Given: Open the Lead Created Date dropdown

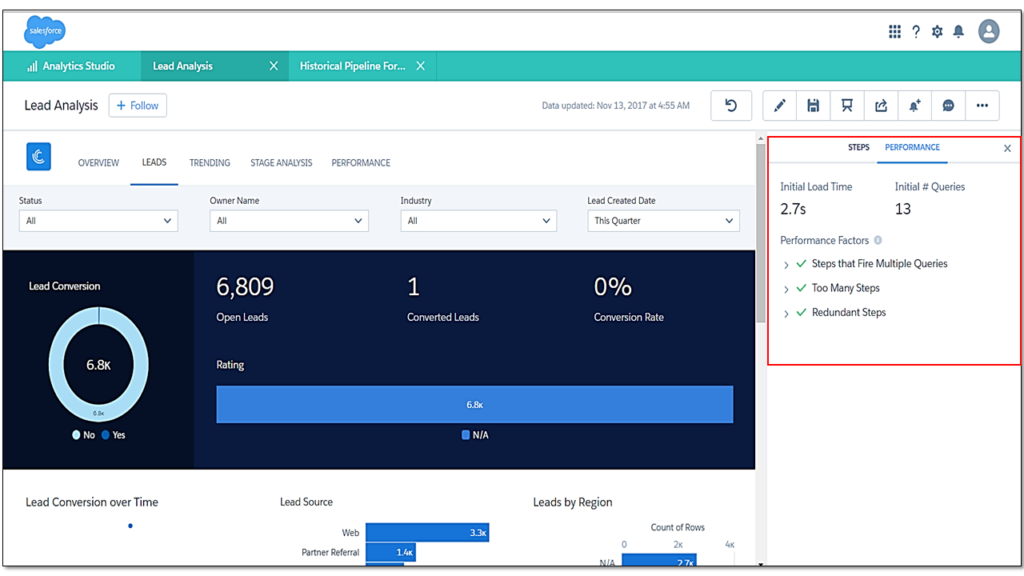Looking at the screenshot, I should pos(664,221).
